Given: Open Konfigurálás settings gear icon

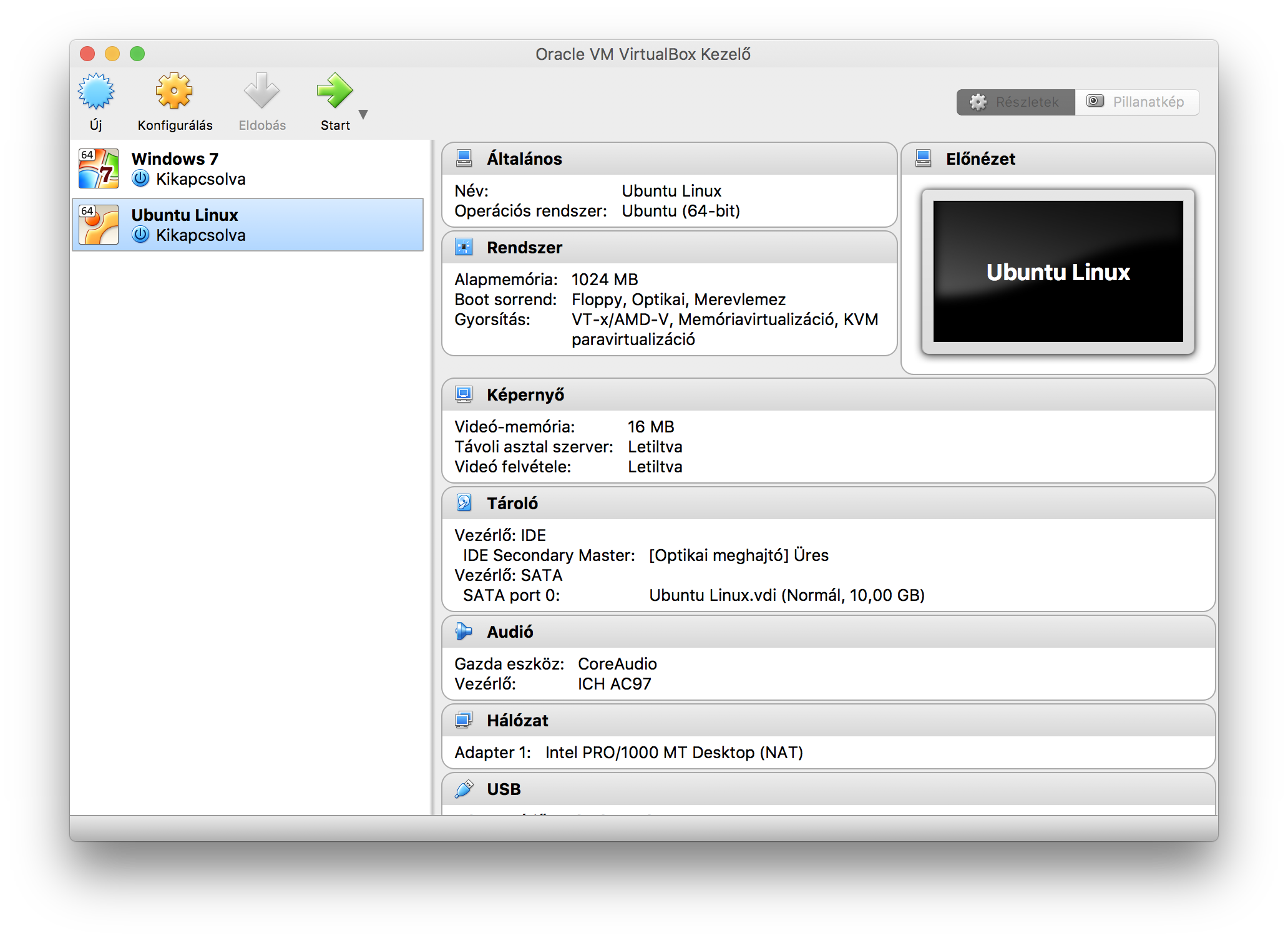Looking at the screenshot, I should point(174,91).
